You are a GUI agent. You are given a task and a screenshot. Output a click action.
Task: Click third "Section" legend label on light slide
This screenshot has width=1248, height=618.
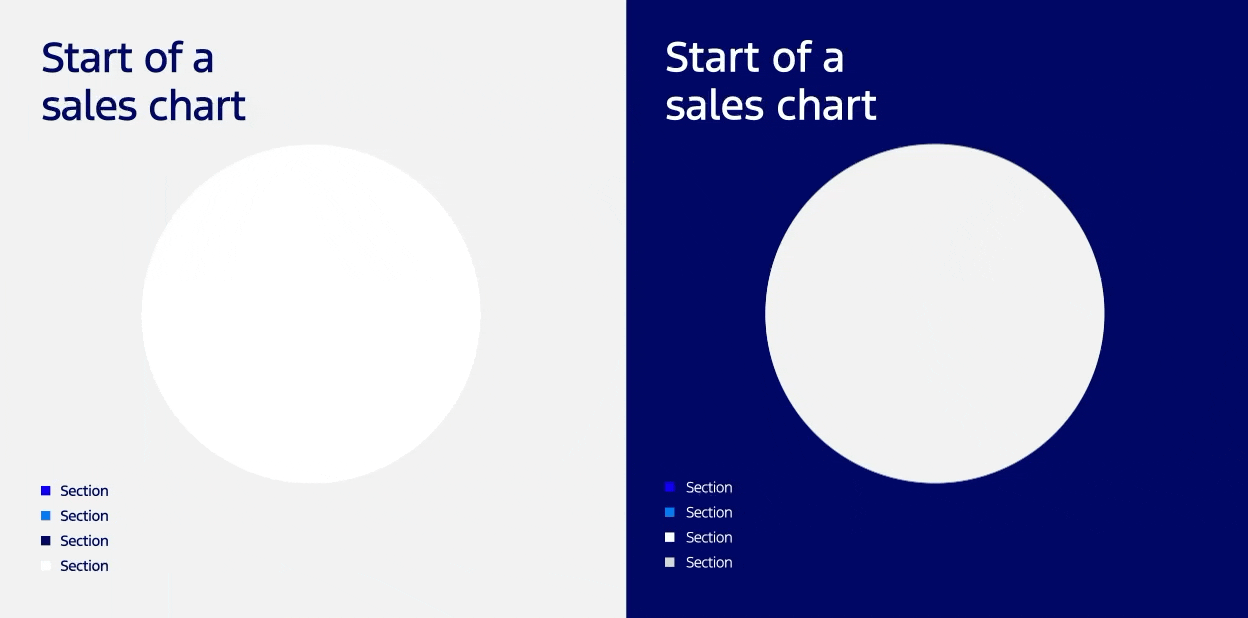tap(84, 541)
